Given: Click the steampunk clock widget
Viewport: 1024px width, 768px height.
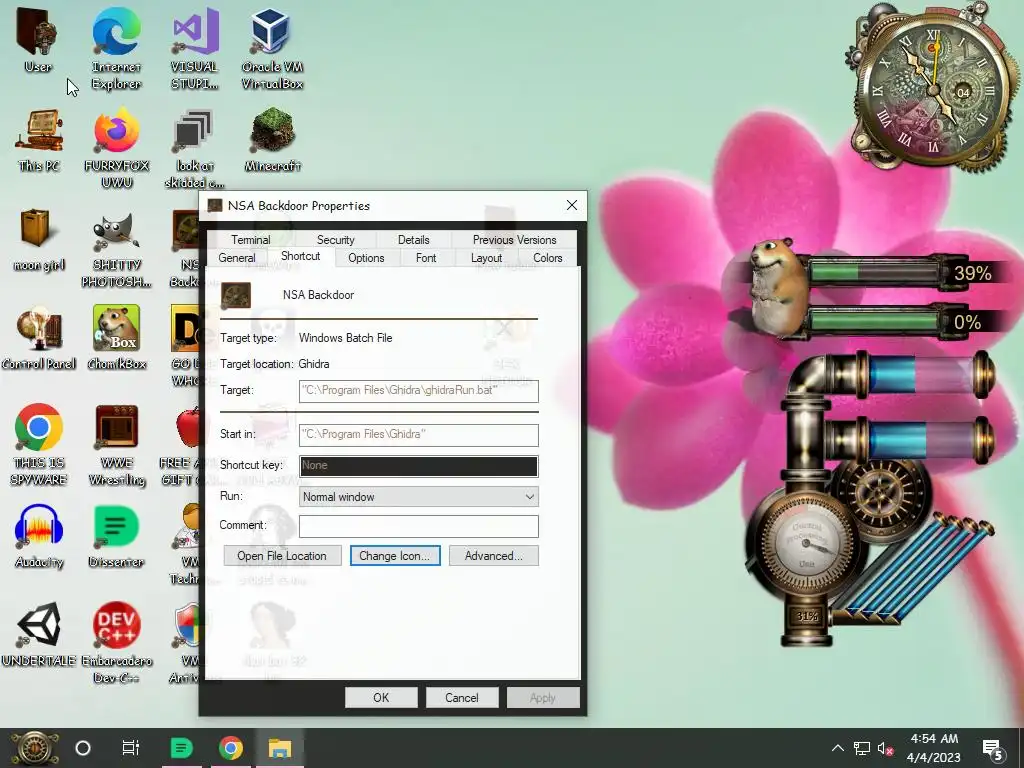Looking at the screenshot, I should point(933,88).
